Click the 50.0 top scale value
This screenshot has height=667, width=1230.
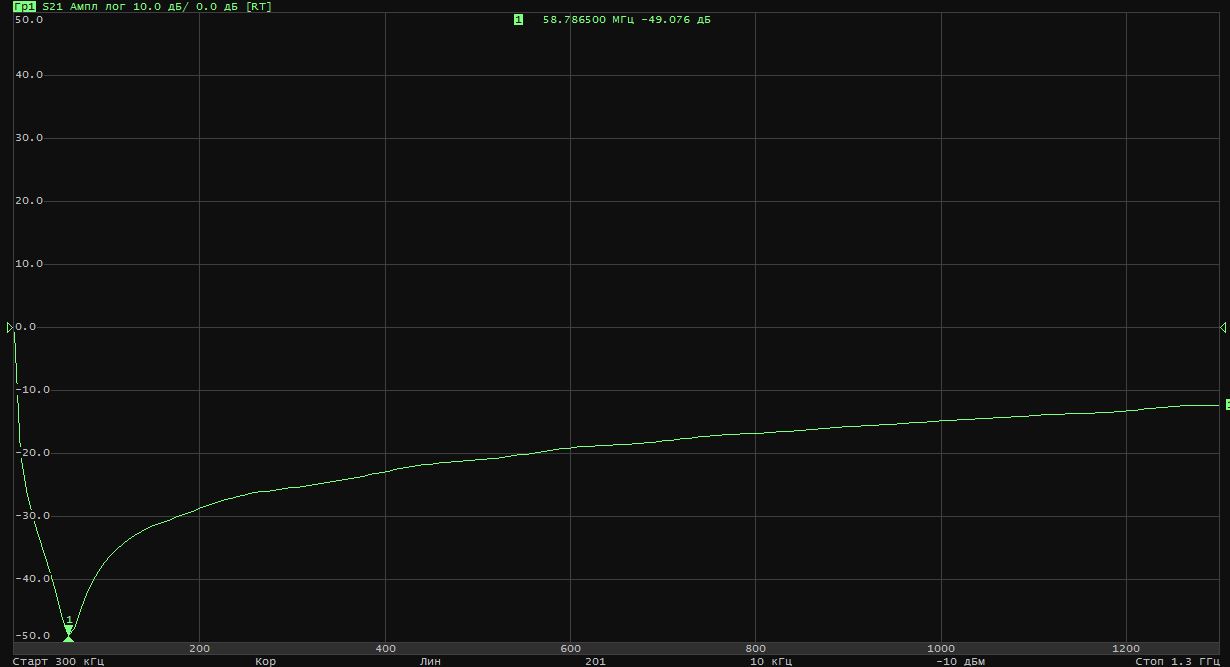[29, 19]
